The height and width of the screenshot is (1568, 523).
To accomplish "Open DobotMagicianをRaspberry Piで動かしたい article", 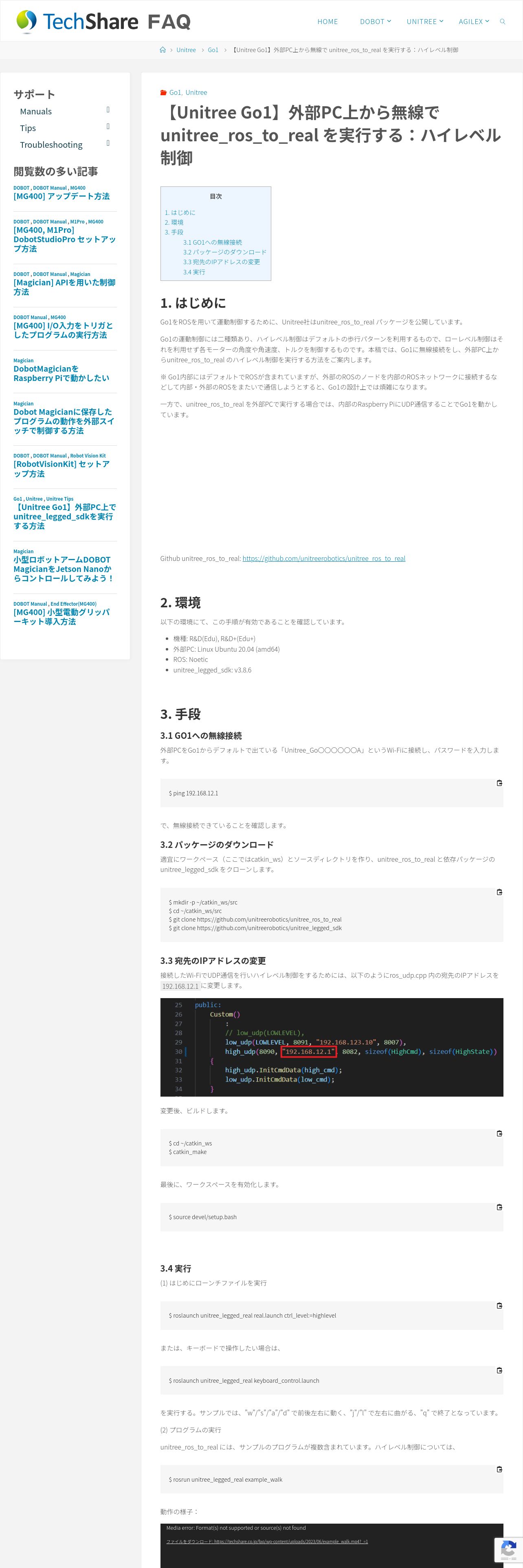I will point(62,373).
